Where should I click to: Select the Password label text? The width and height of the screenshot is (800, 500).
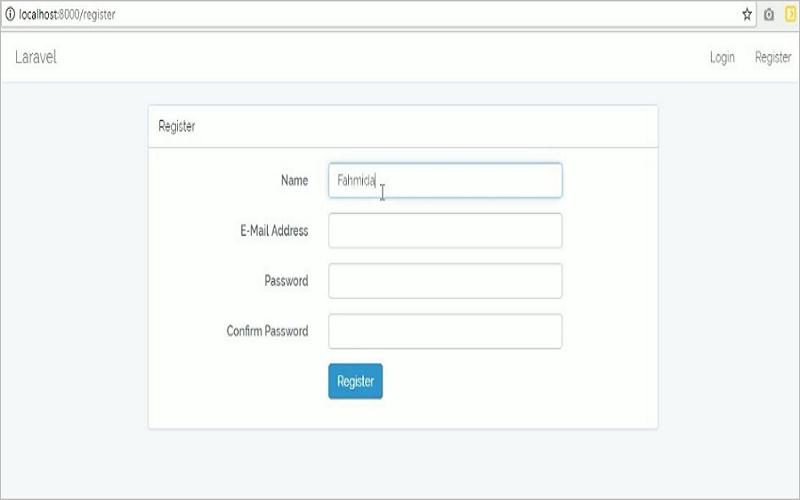coord(286,281)
